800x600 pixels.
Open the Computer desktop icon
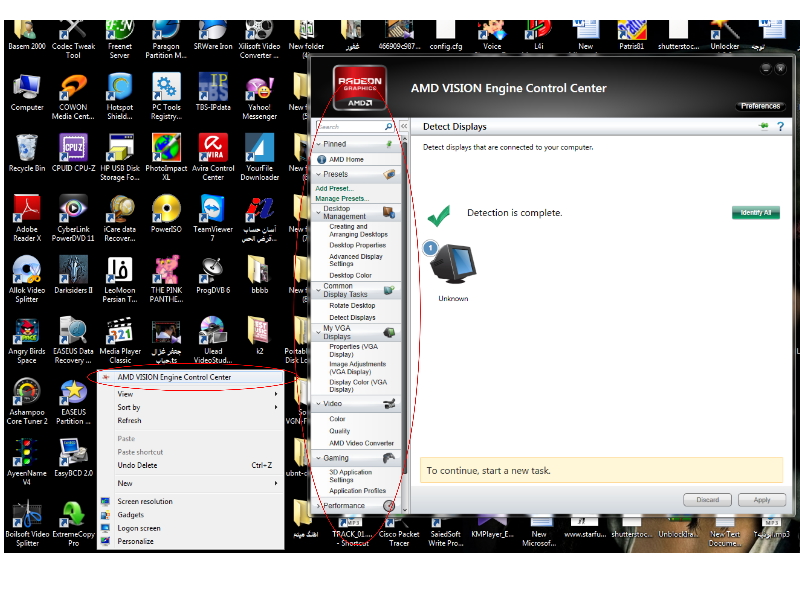27,93
